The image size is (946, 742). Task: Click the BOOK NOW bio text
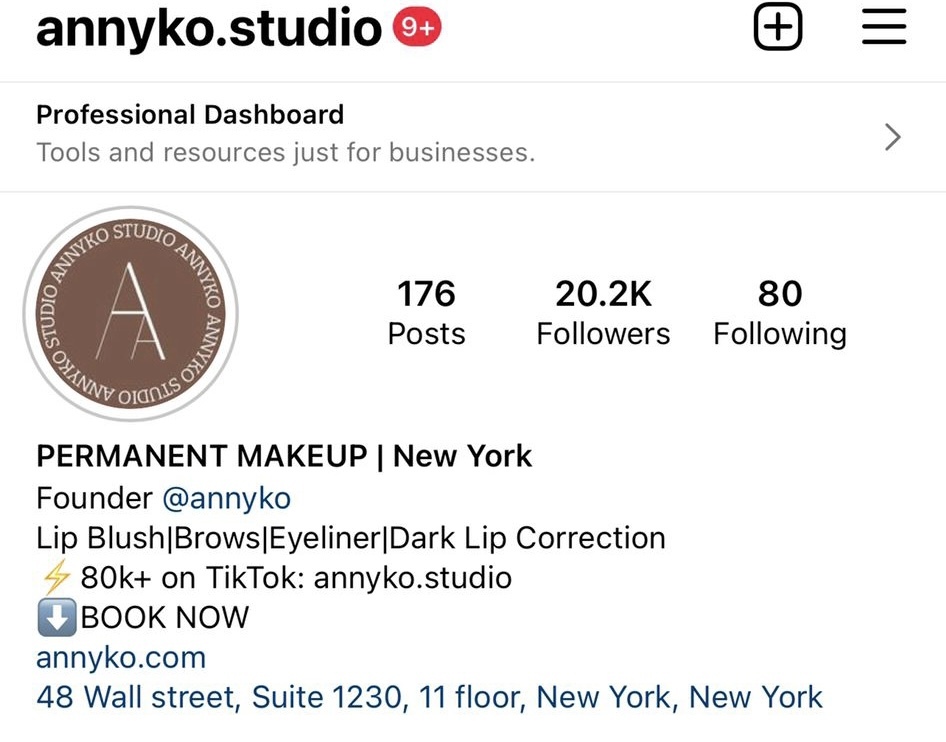coord(165,617)
